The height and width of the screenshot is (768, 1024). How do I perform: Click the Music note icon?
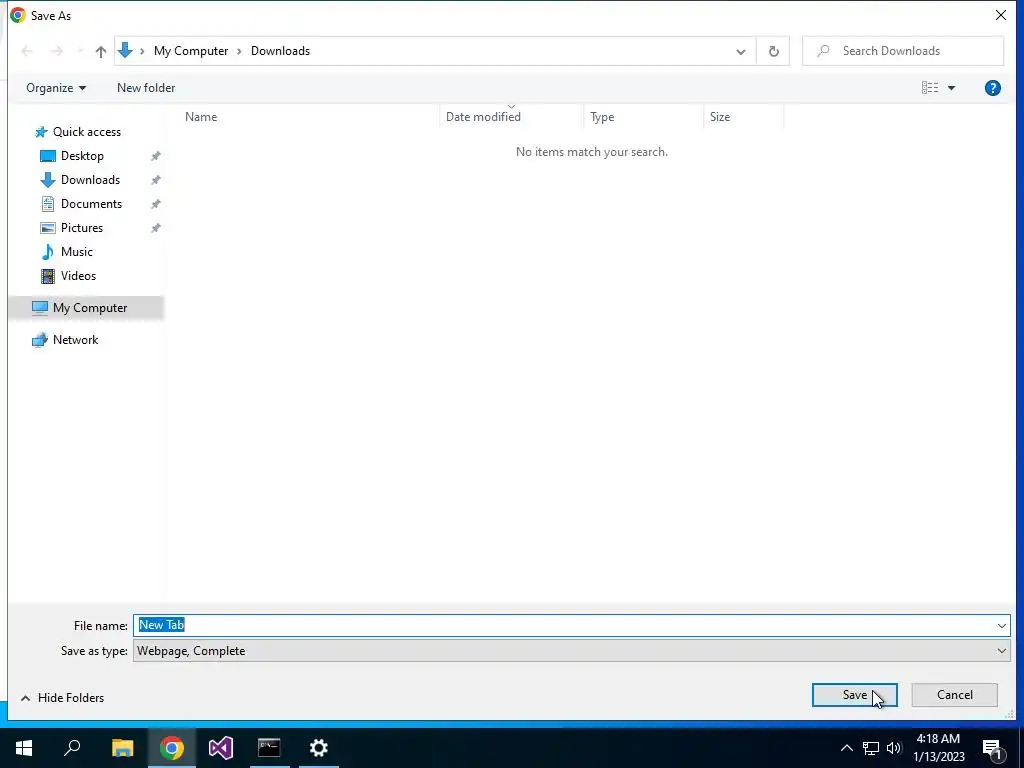(x=48, y=251)
